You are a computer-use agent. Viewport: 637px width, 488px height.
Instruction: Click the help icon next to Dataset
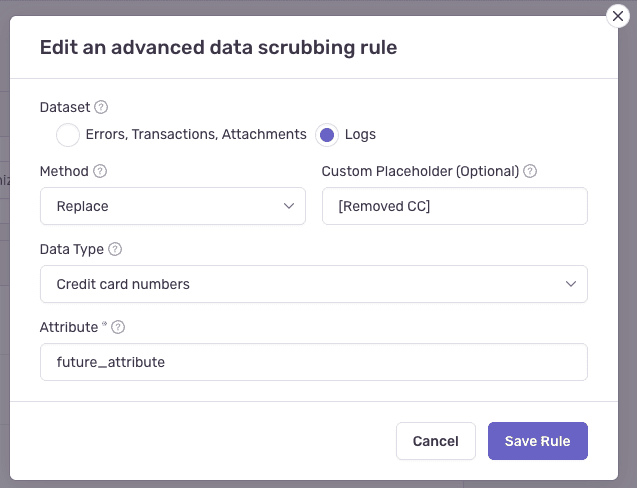(x=101, y=107)
